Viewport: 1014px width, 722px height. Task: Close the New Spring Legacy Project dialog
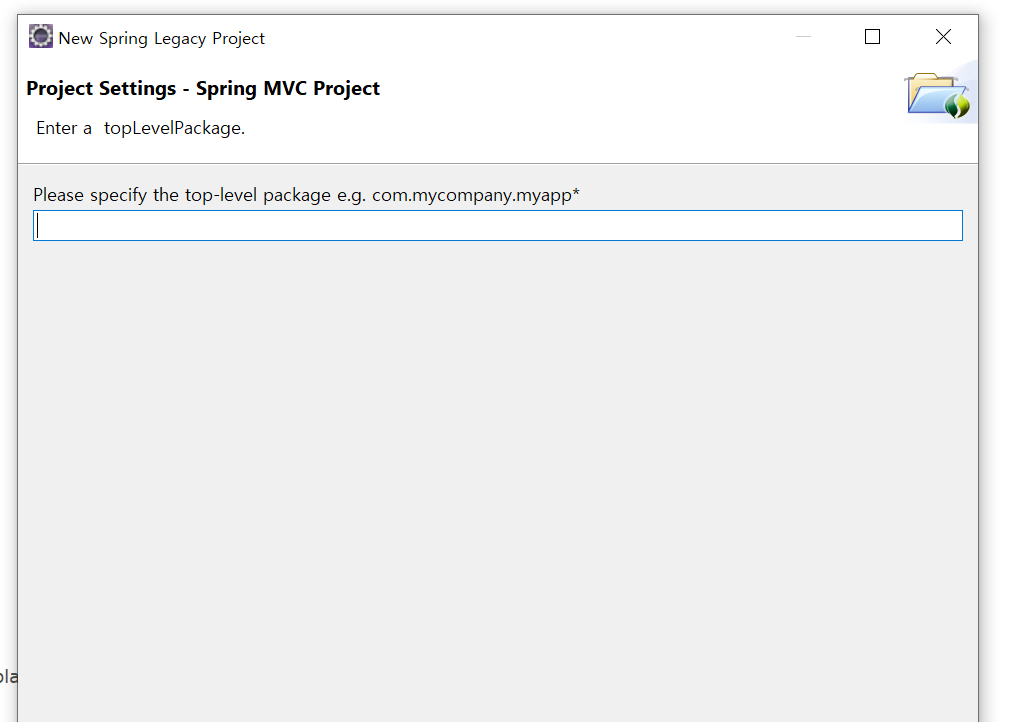[944, 37]
